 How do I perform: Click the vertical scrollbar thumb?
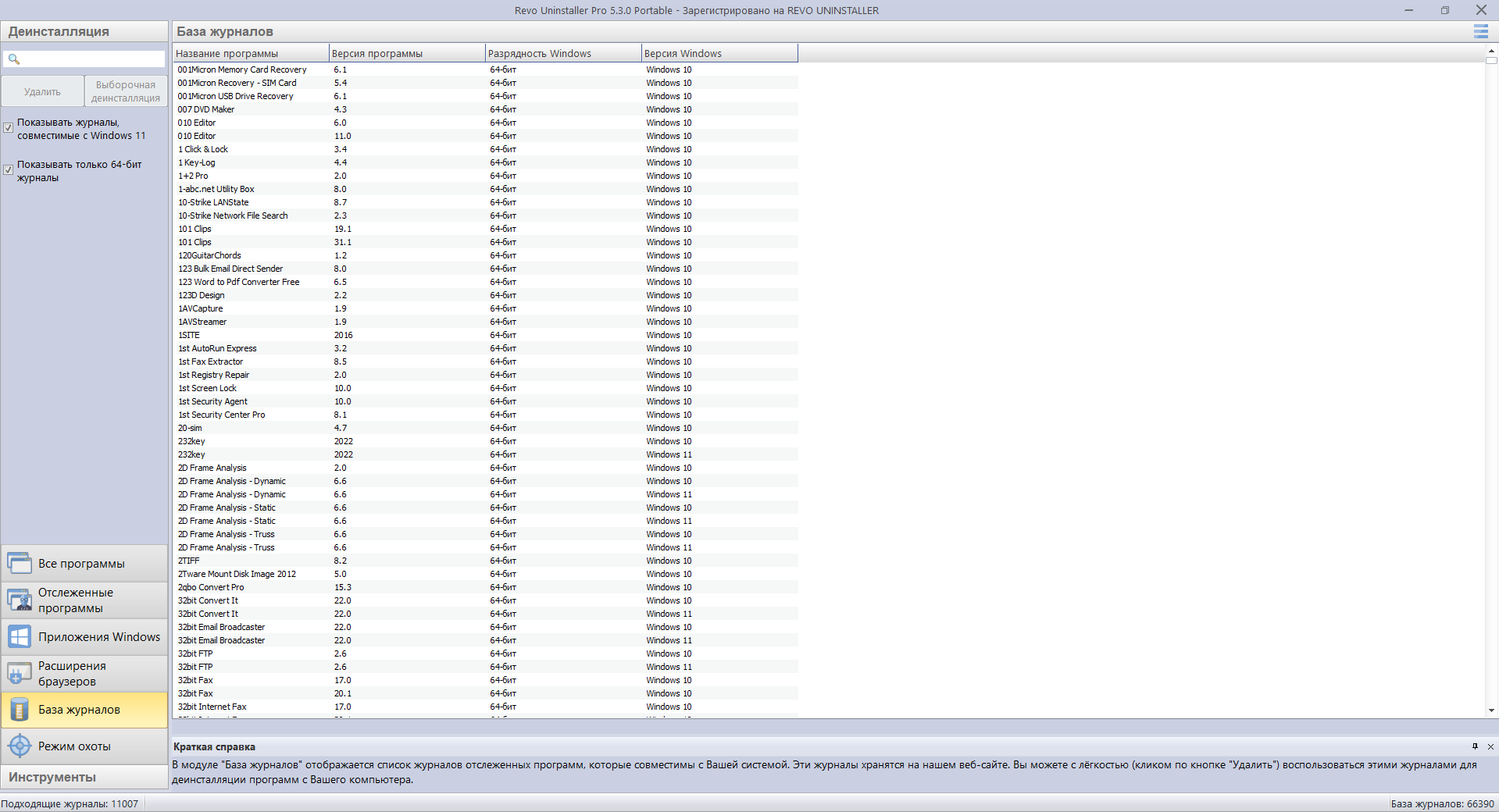click(1491, 60)
